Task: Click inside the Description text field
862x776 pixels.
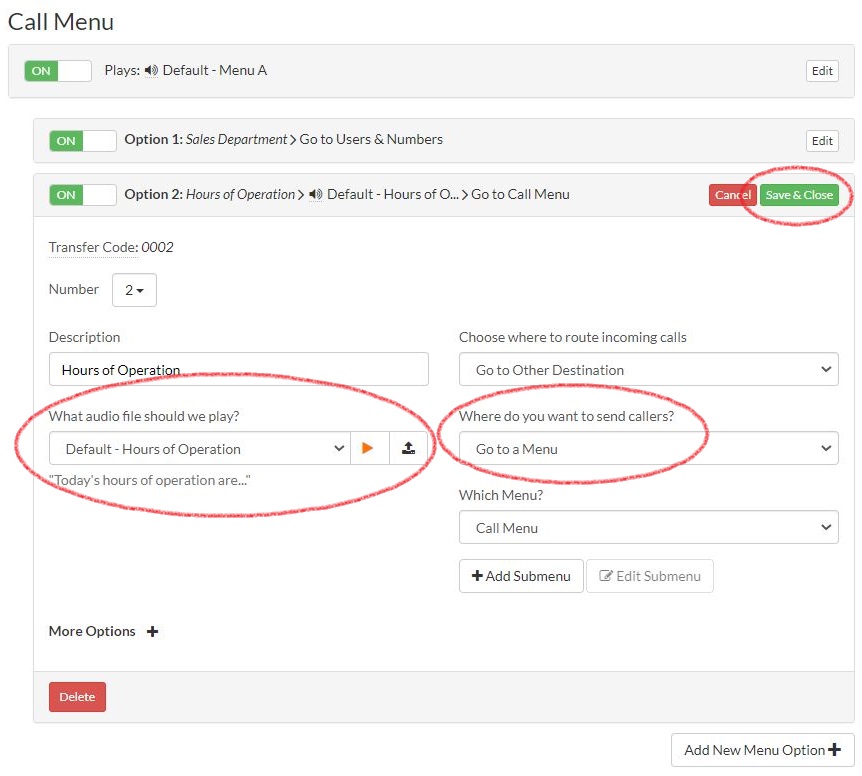Action: pyautogui.click(x=238, y=368)
